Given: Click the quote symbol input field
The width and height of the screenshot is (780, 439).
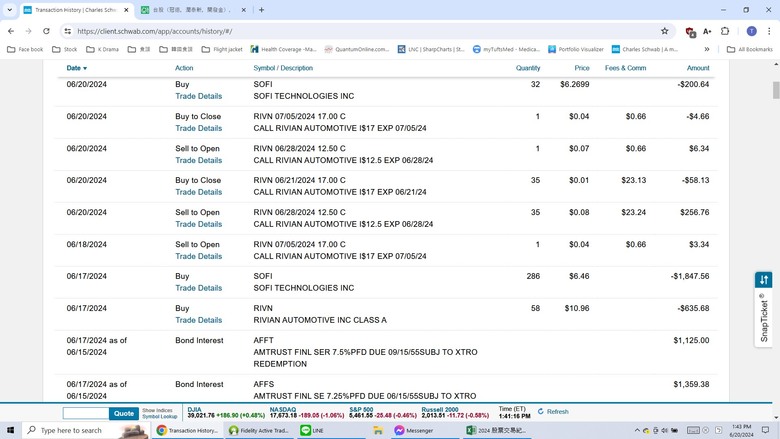Looking at the screenshot, I should [x=86, y=413].
